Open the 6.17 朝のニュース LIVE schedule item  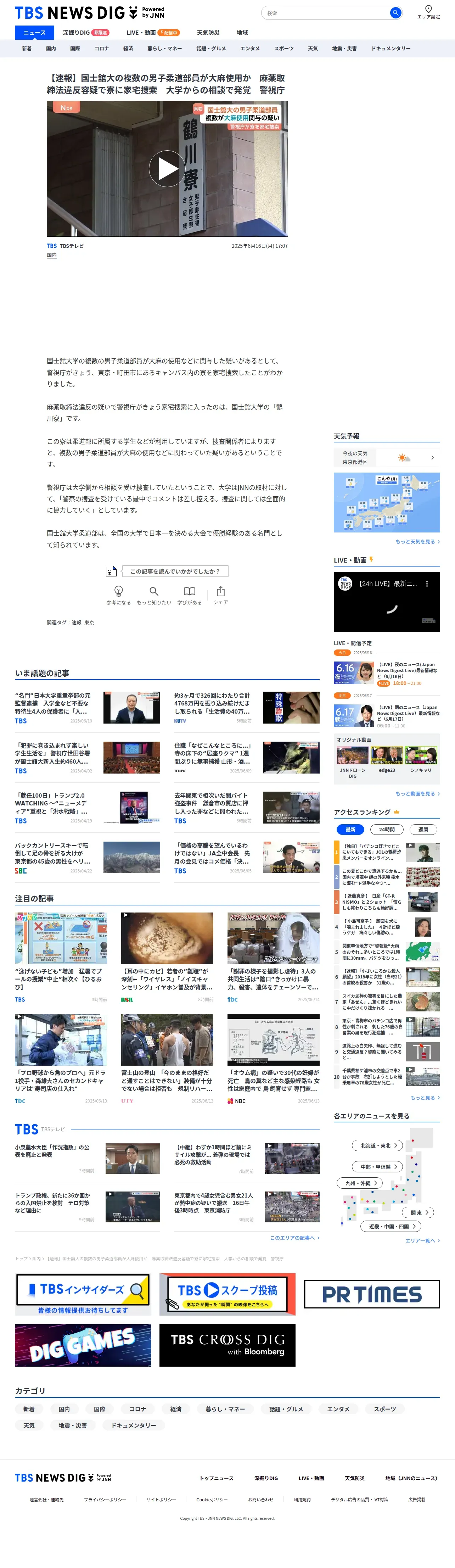(387, 716)
